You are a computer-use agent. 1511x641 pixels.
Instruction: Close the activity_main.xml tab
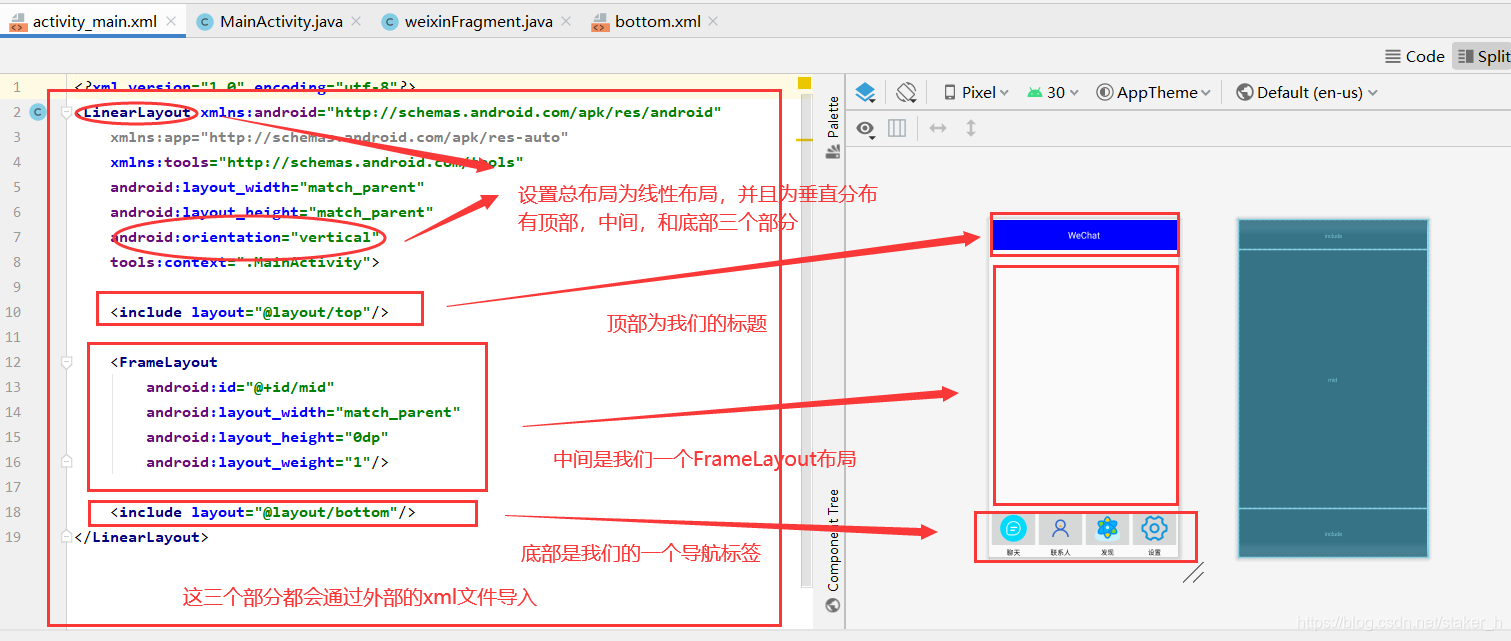tap(171, 21)
